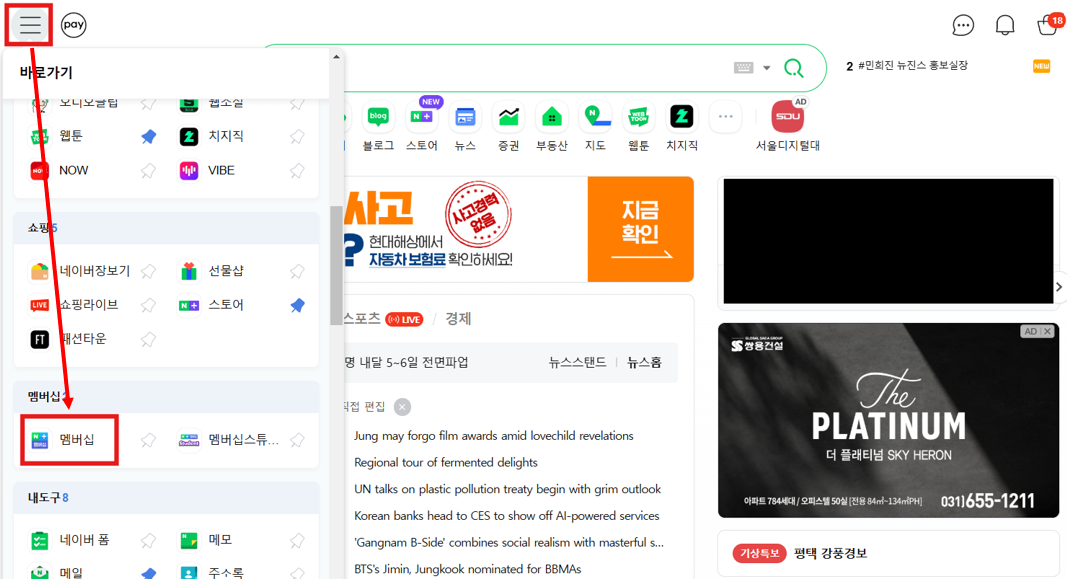Open 스토어 in the shopping section
Viewport: 1067px width, 588px height.
click(x=212, y=305)
